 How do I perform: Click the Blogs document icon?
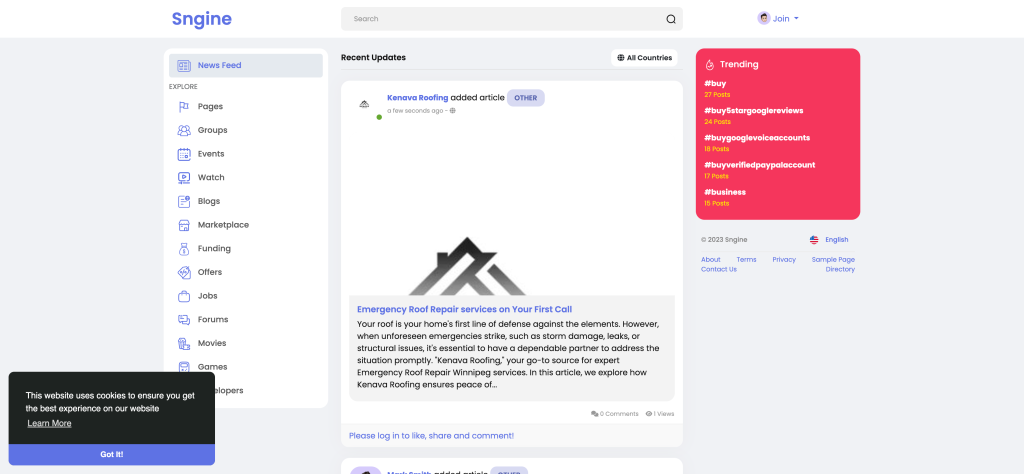184,201
